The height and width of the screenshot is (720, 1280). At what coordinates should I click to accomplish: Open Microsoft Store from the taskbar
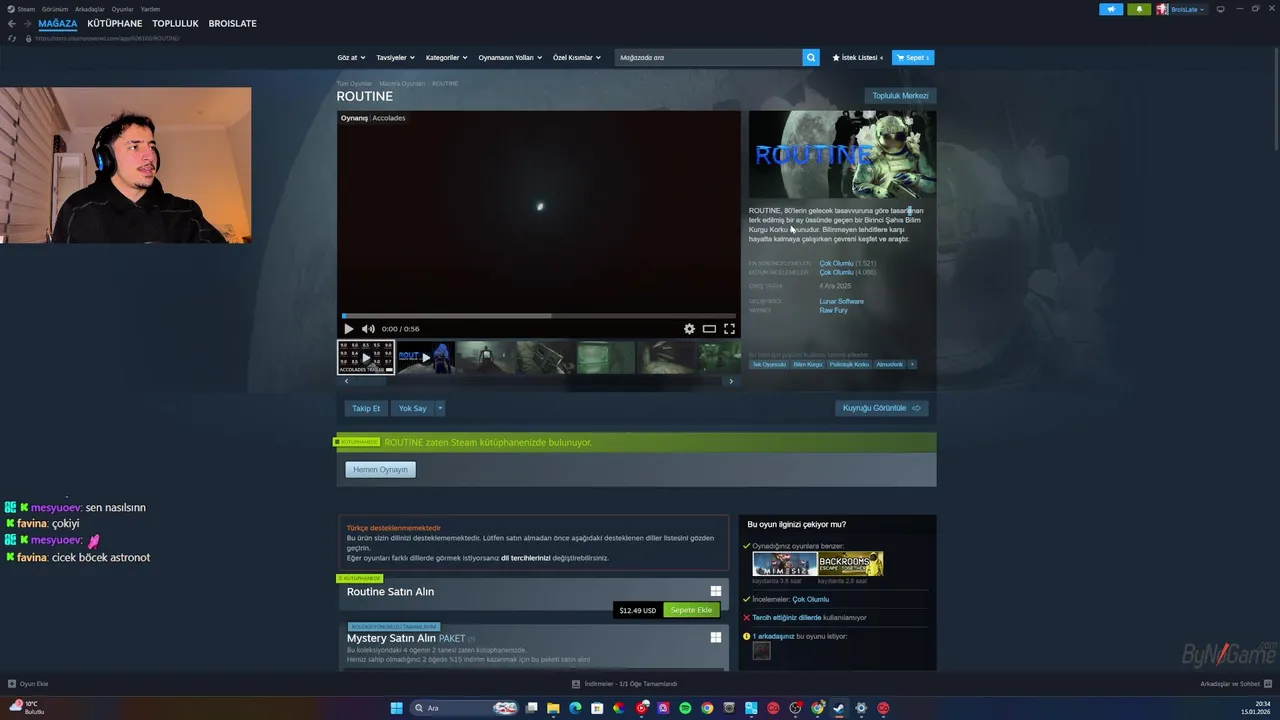click(x=597, y=708)
